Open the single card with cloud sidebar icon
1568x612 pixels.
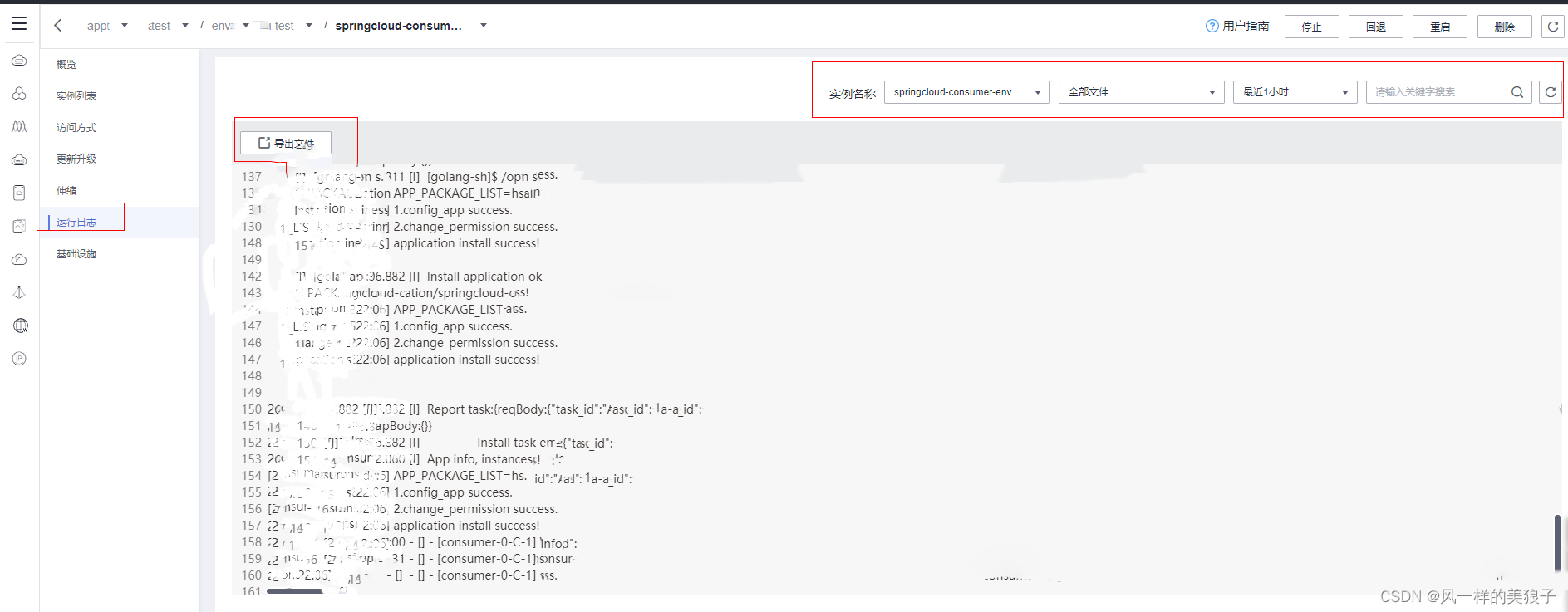(19, 193)
